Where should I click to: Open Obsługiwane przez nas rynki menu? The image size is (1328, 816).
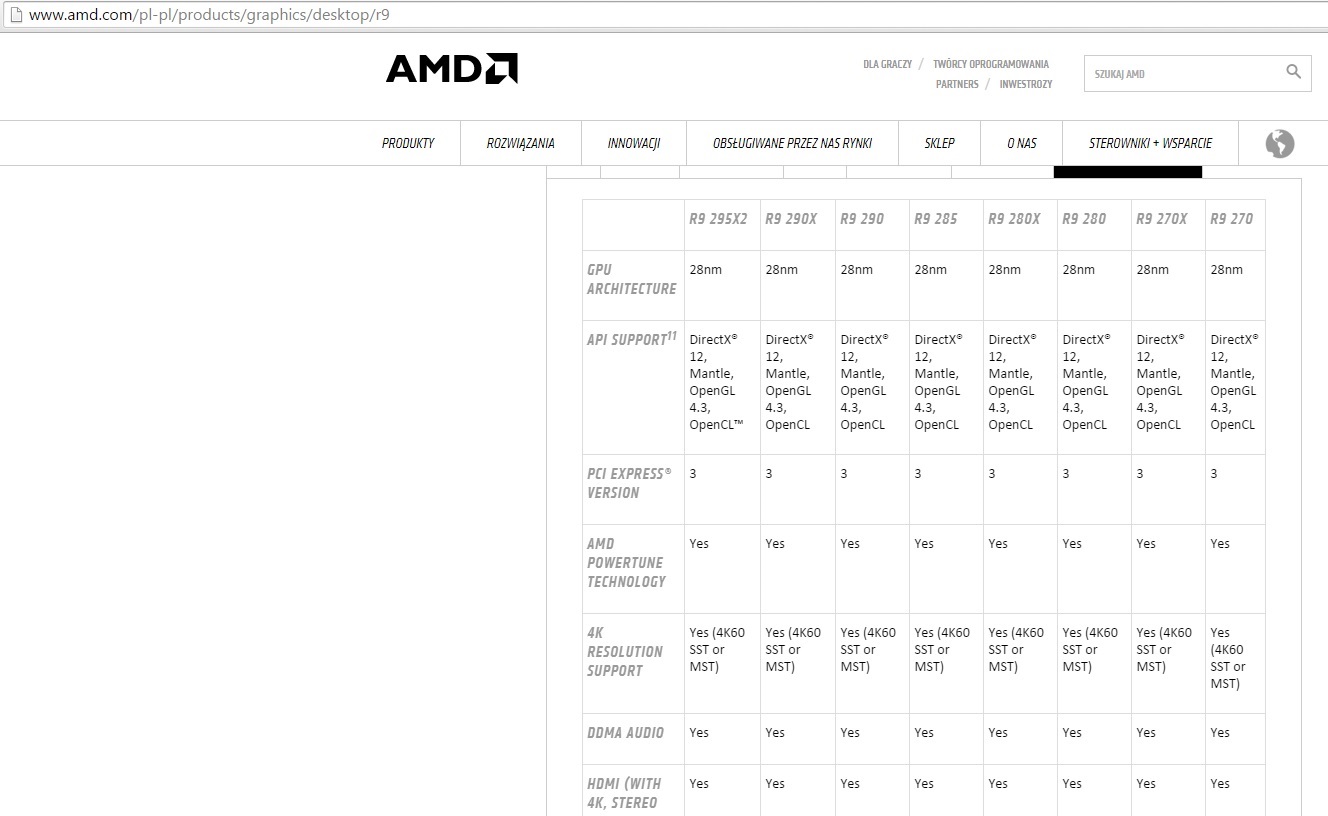coord(792,144)
